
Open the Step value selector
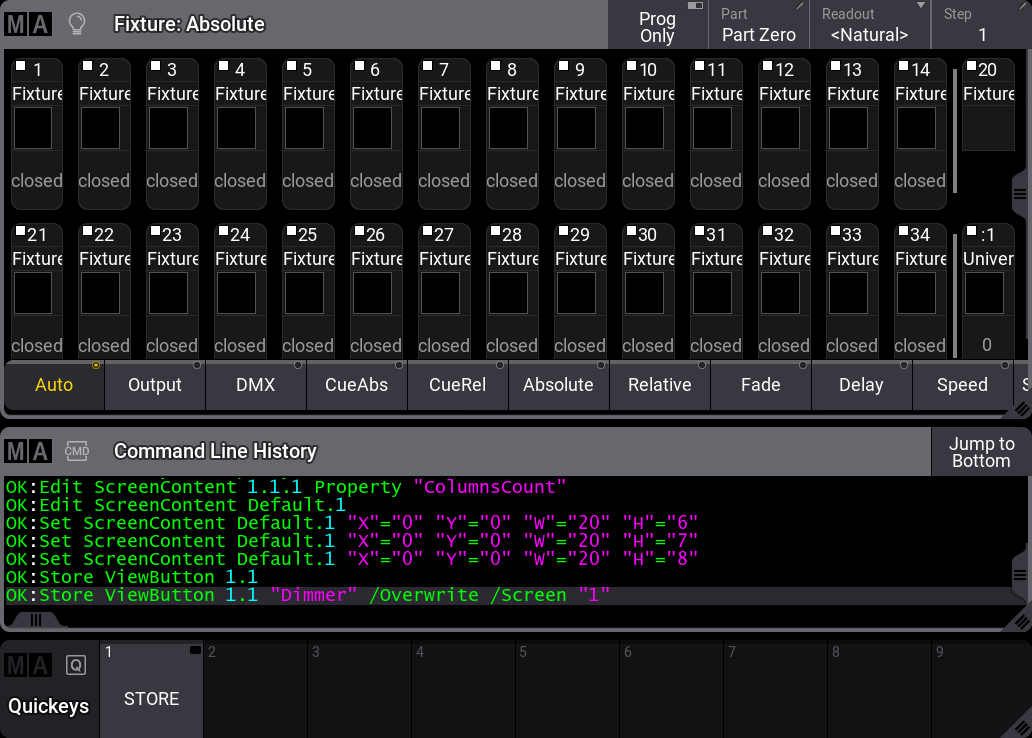pyautogui.click(x=981, y=26)
